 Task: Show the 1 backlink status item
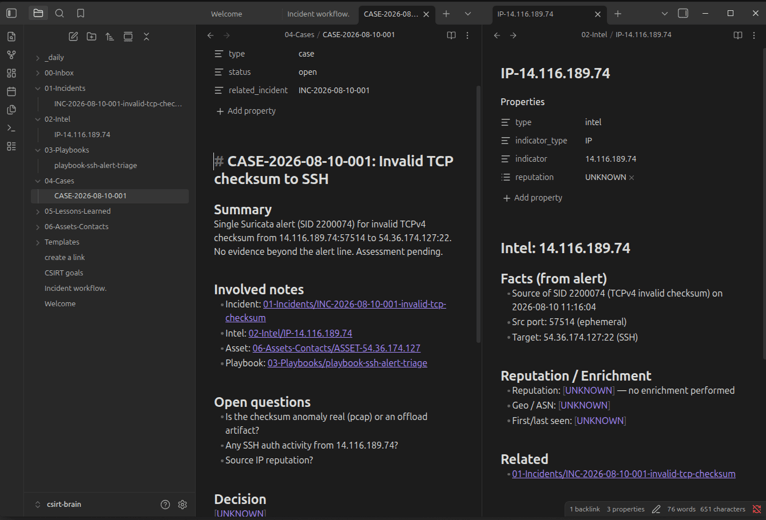click(584, 509)
